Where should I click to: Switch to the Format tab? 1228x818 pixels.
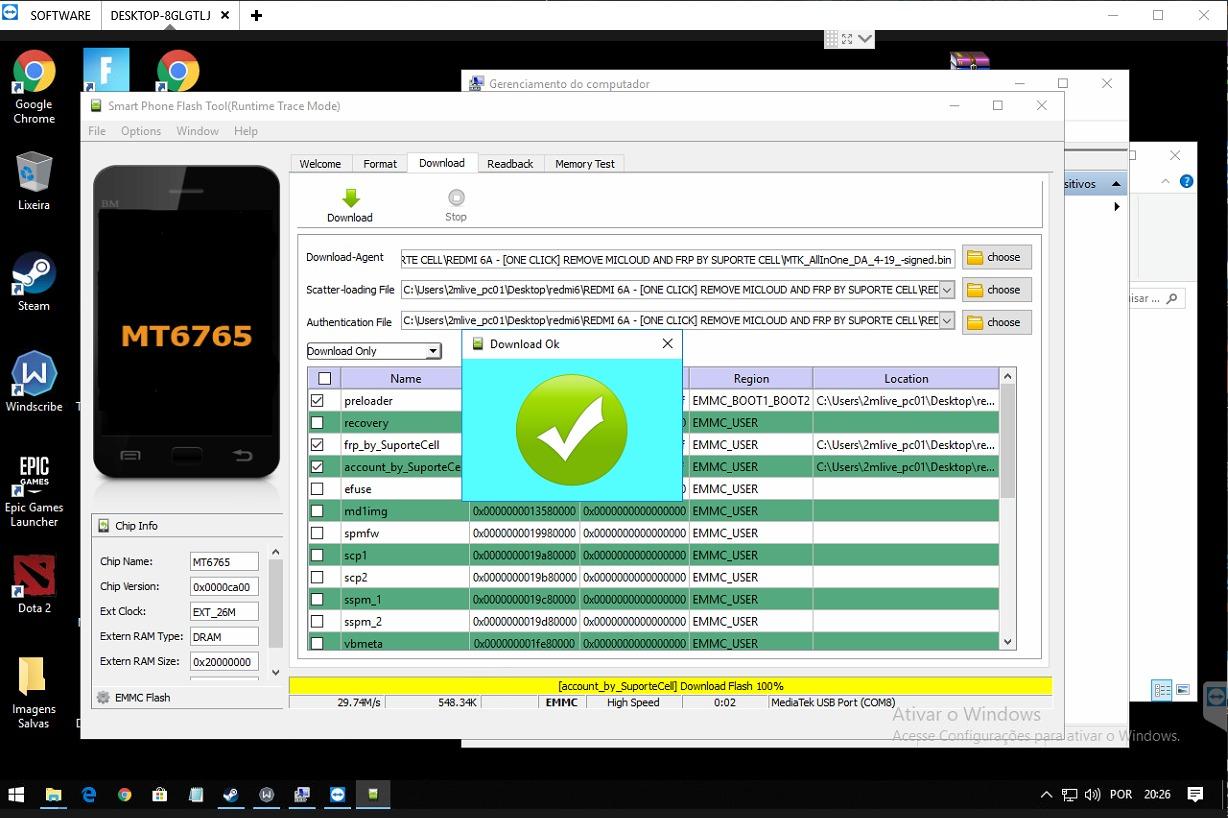click(380, 164)
